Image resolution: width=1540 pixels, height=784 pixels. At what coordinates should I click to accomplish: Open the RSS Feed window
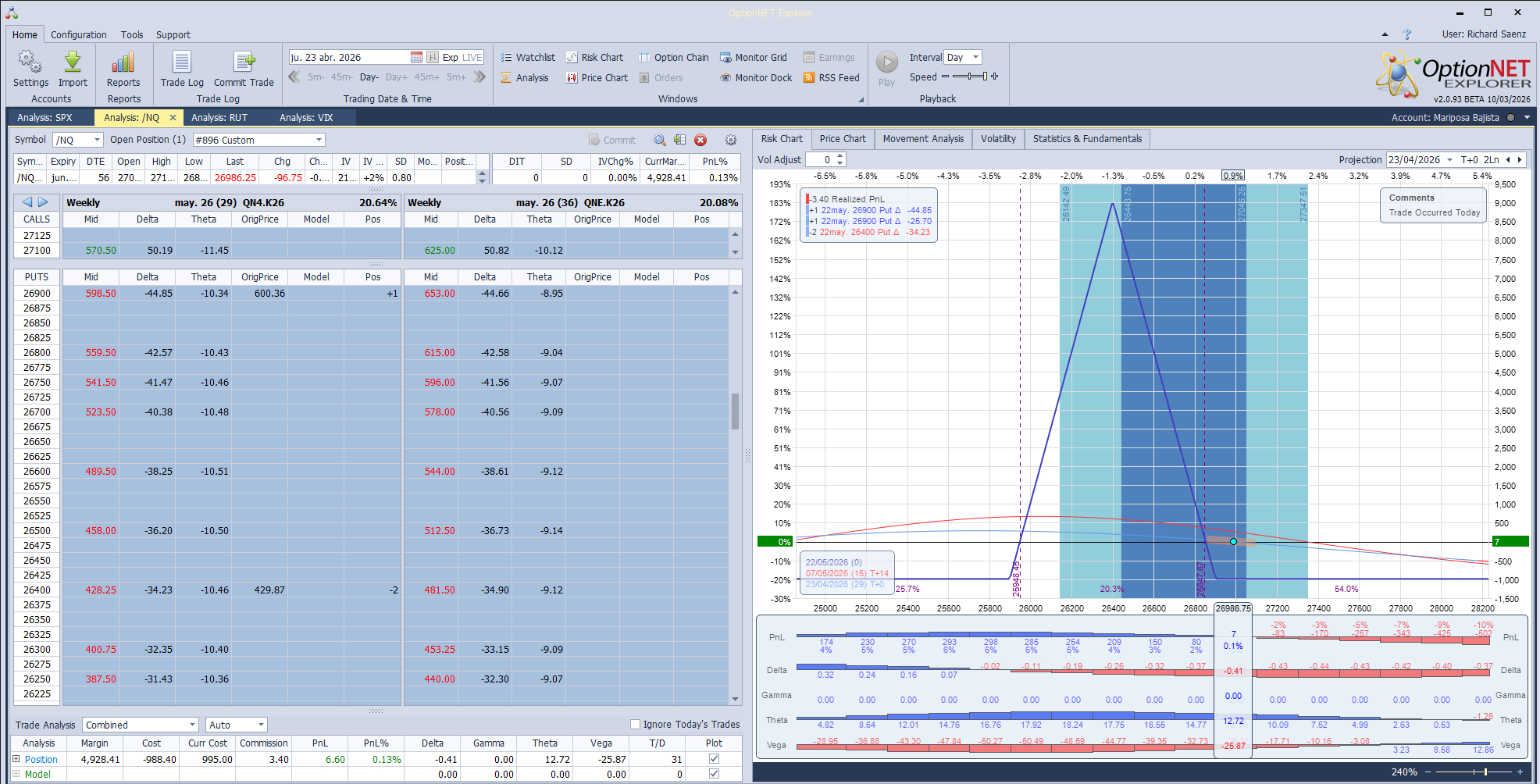point(832,77)
